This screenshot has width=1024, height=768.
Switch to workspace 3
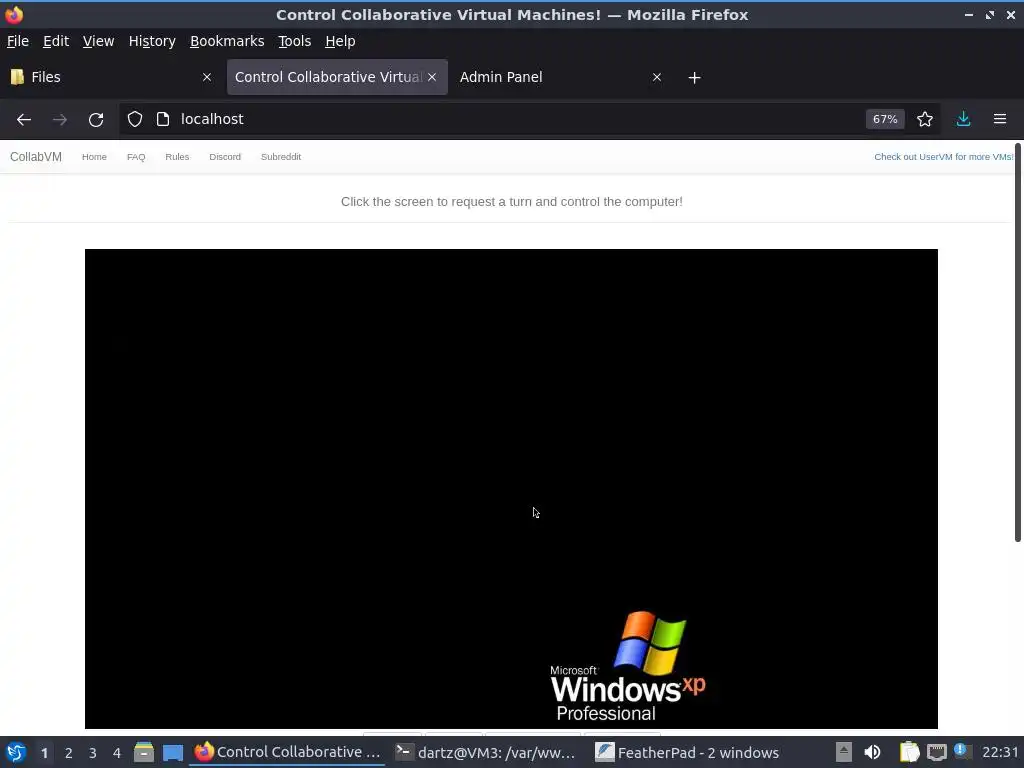93,753
